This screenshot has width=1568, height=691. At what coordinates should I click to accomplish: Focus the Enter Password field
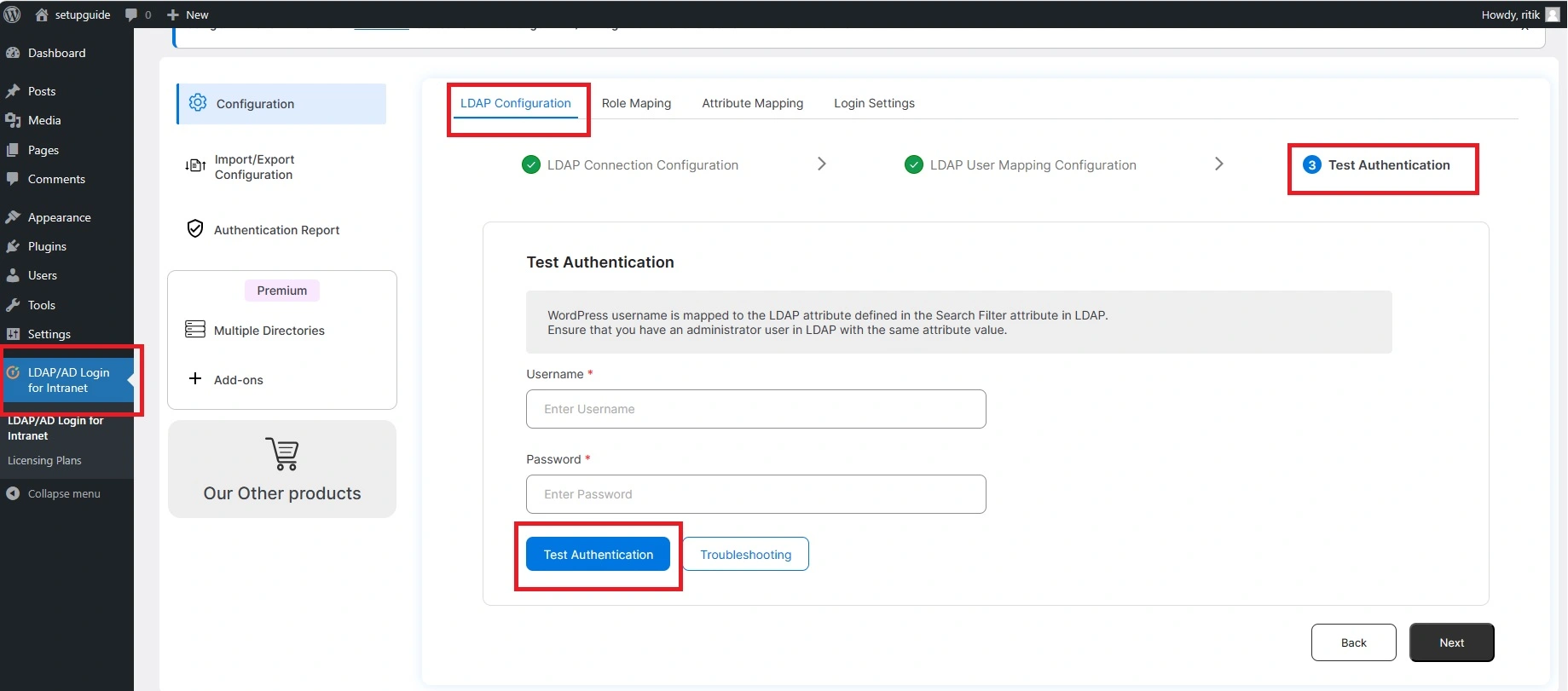click(x=756, y=494)
